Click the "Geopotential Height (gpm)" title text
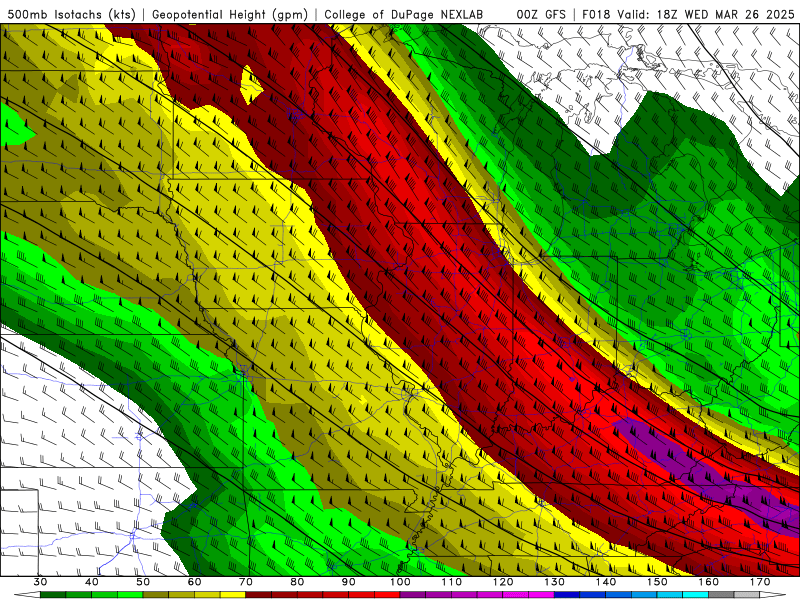The image size is (800, 600). pyautogui.click(x=230, y=14)
